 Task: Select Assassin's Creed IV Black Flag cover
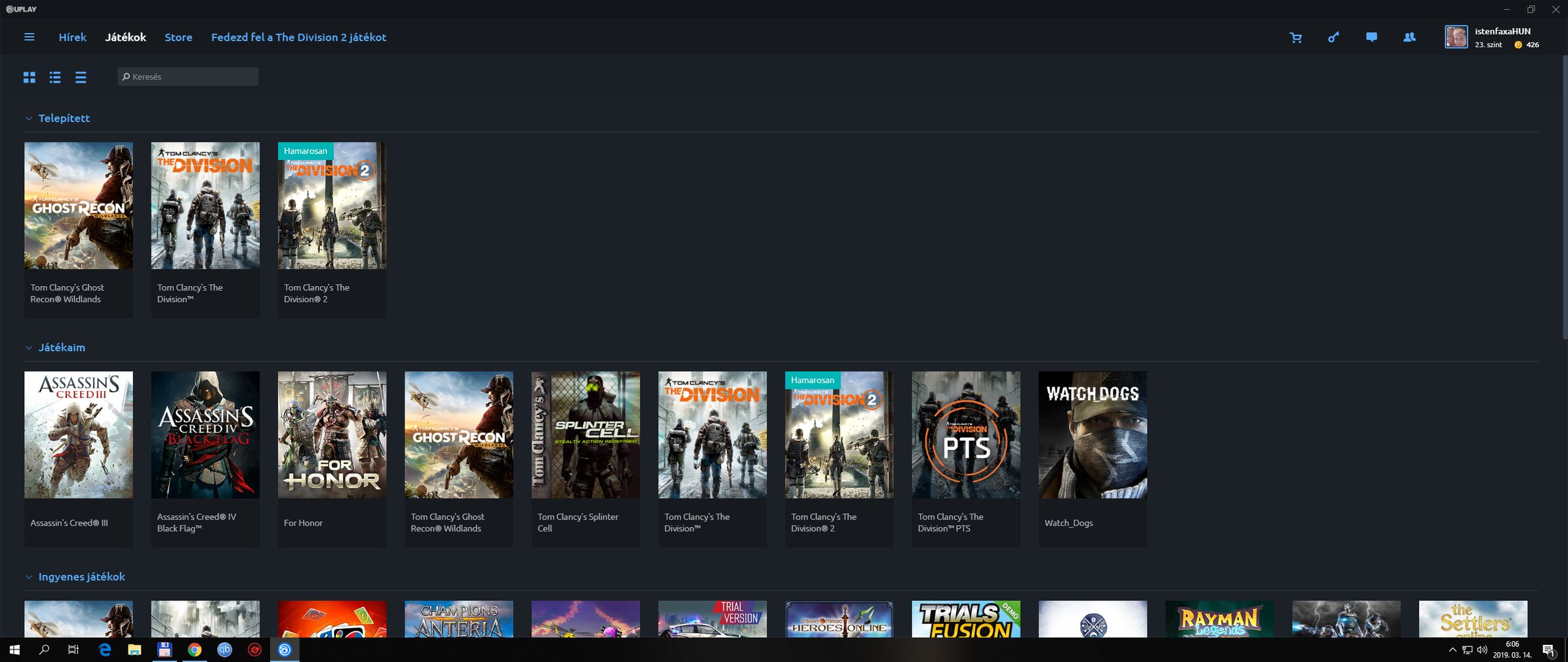205,434
